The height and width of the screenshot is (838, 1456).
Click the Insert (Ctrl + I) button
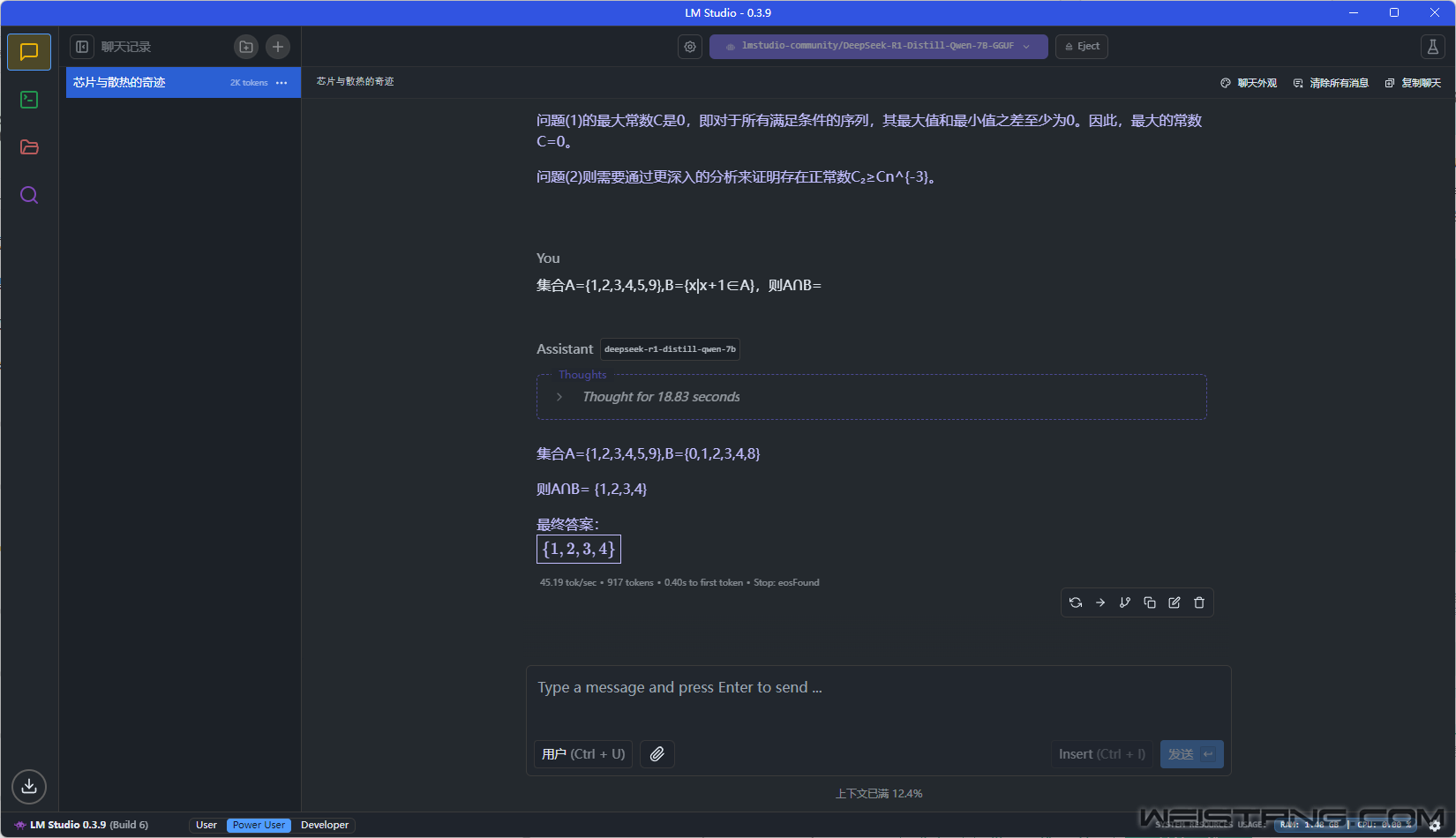click(1102, 754)
